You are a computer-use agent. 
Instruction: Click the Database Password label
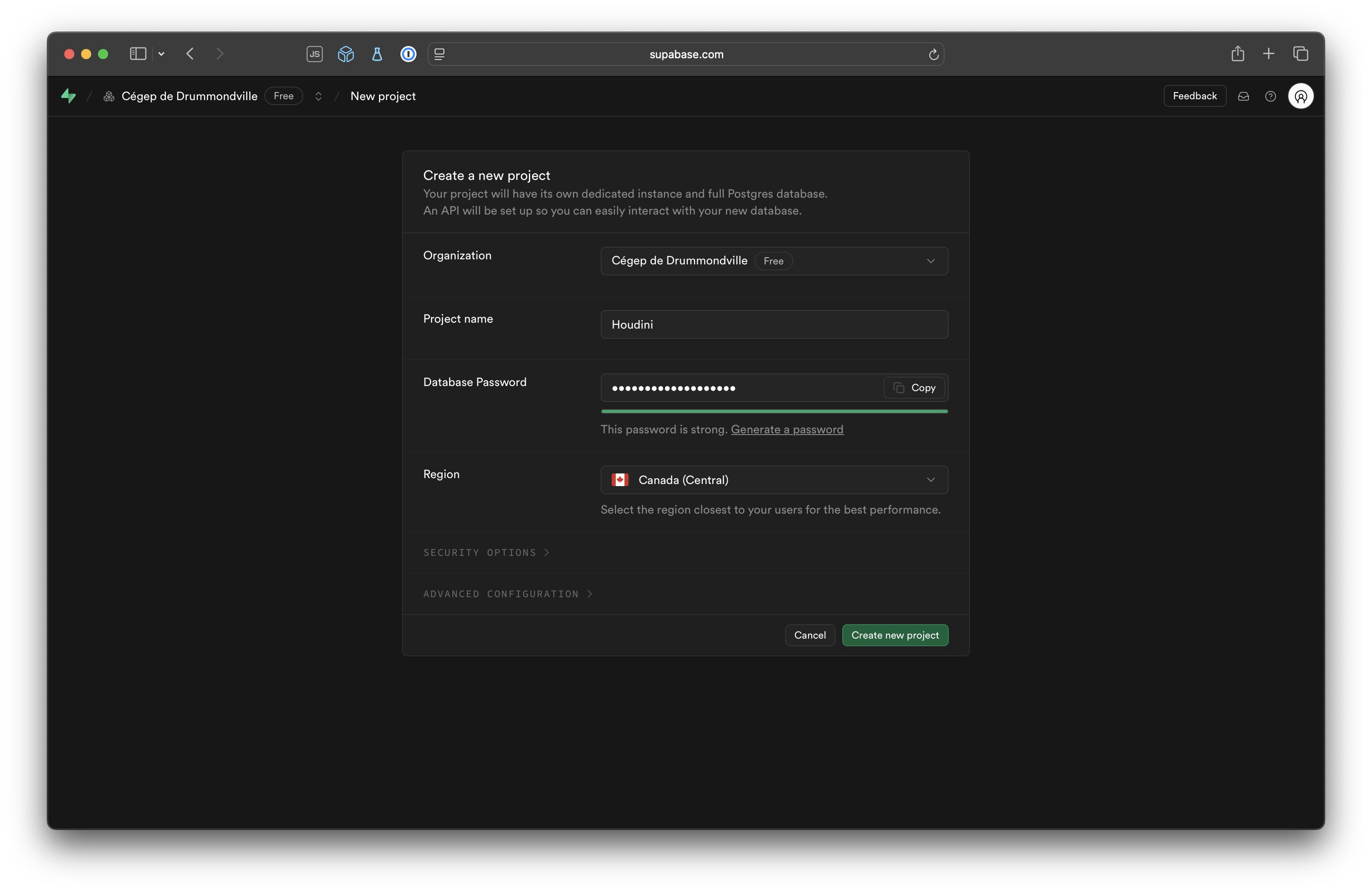(x=474, y=382)
